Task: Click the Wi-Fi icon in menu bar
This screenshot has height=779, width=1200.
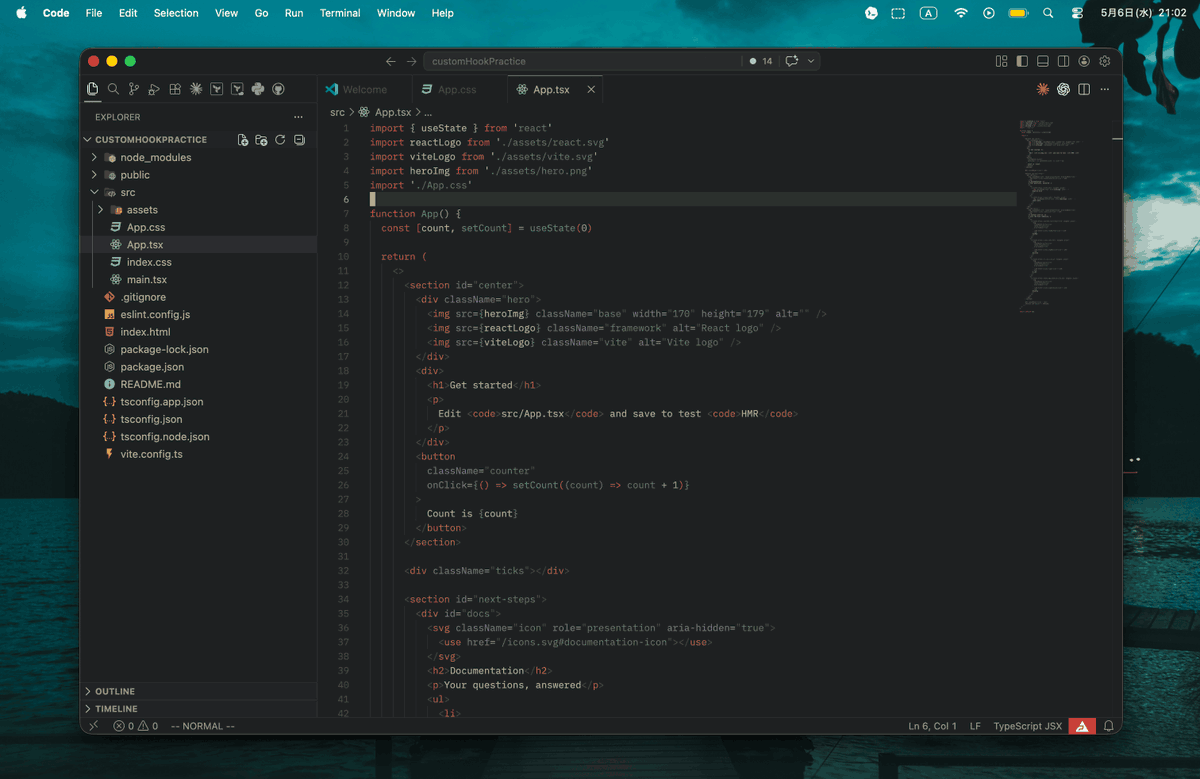Action: 961,13
